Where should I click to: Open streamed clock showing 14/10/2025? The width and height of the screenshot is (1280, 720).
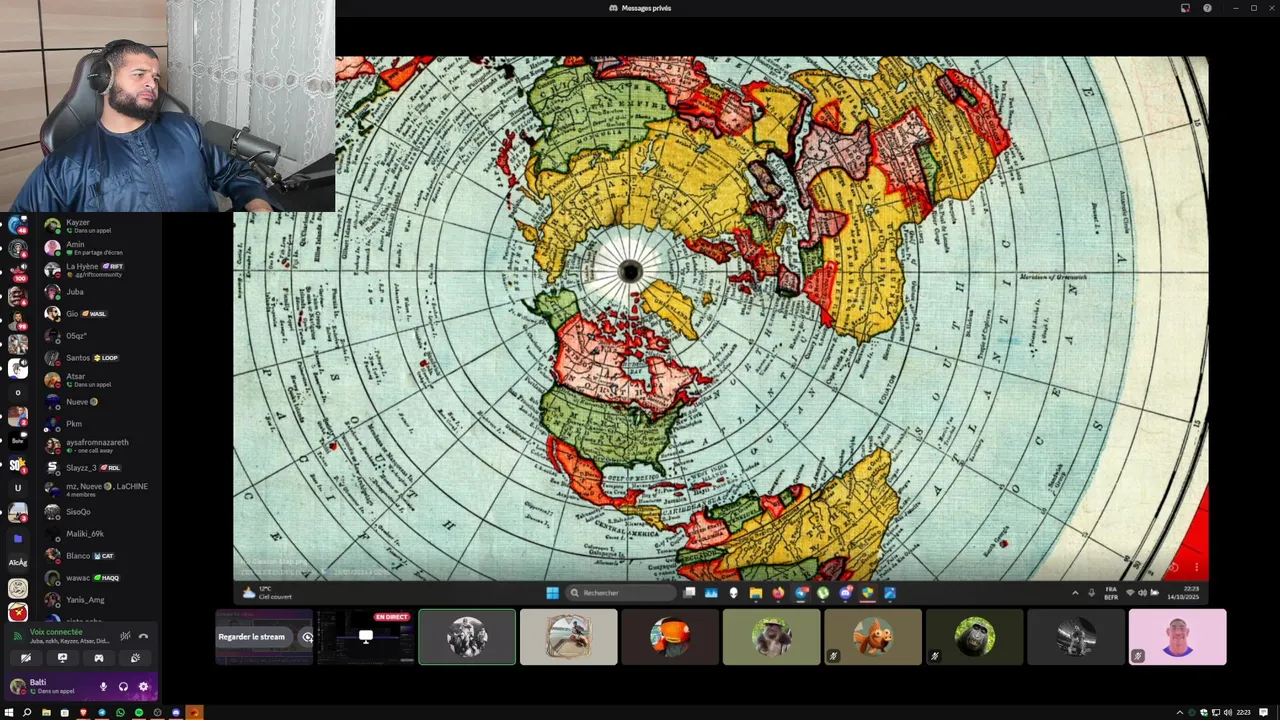[x=1184, y=593]
